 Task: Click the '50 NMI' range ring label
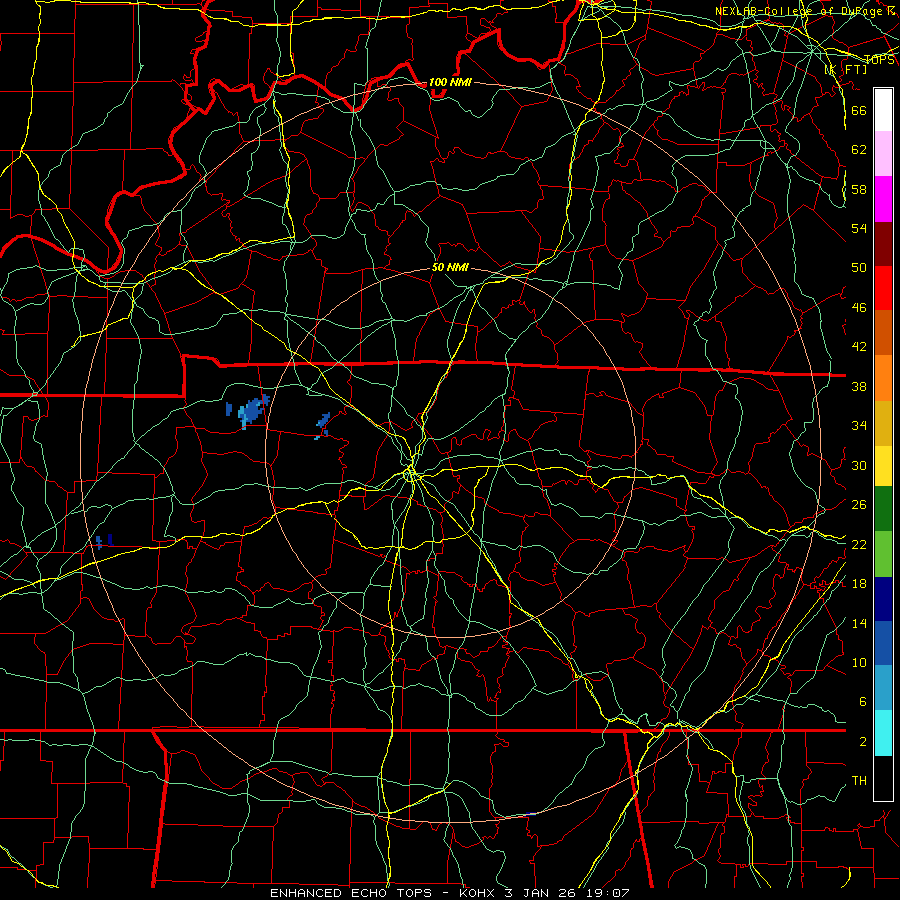click(450, 267)
